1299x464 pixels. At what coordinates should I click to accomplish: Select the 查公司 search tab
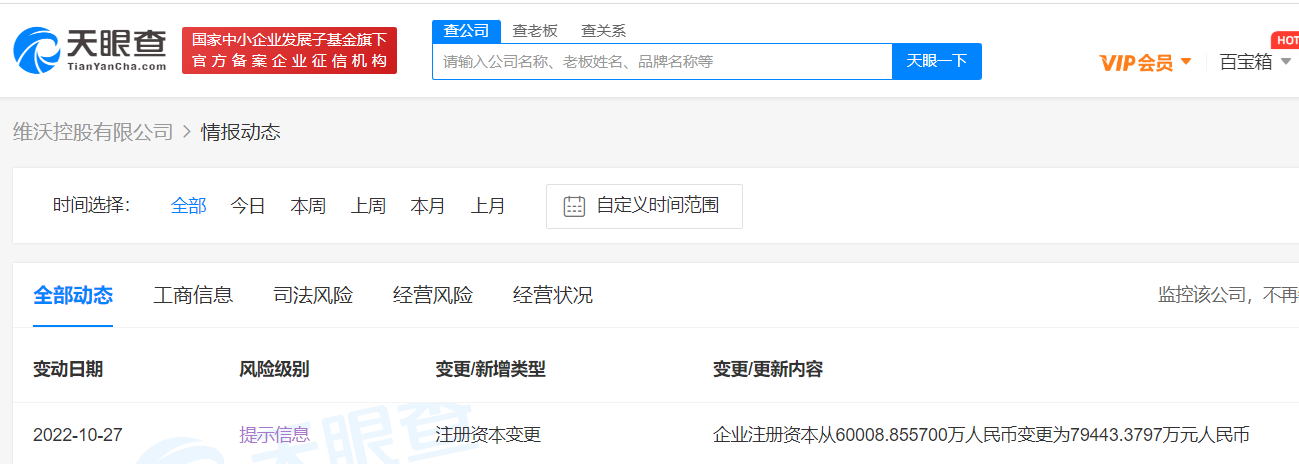465,31
